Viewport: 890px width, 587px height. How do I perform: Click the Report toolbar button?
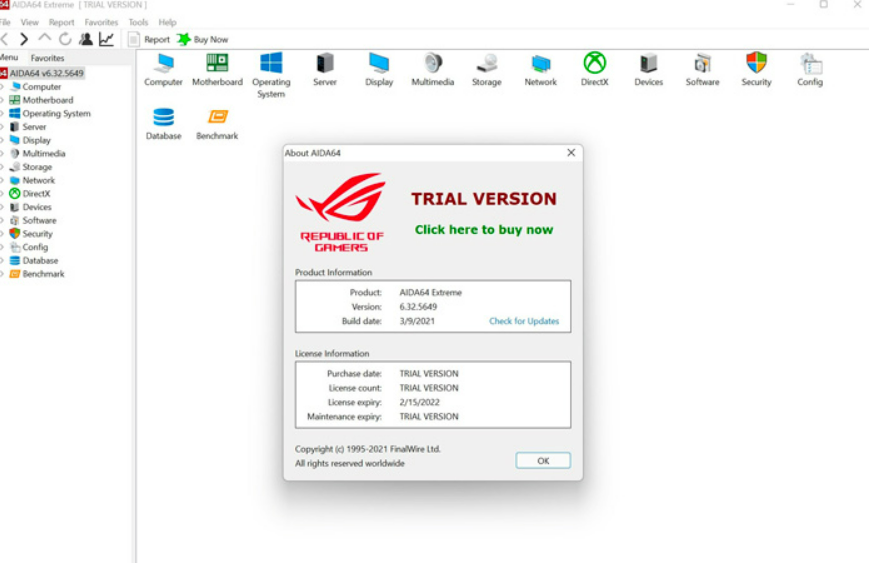pos(149,39)
